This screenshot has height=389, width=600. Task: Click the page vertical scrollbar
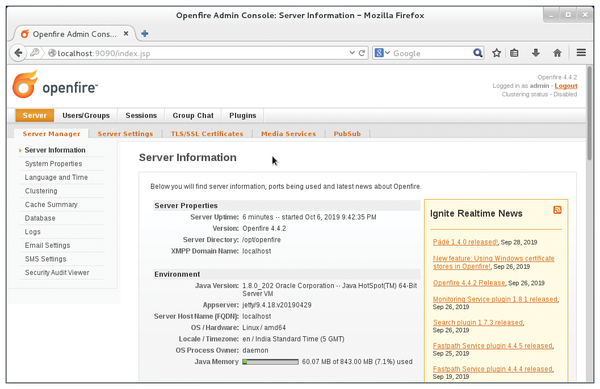[590, 113]
